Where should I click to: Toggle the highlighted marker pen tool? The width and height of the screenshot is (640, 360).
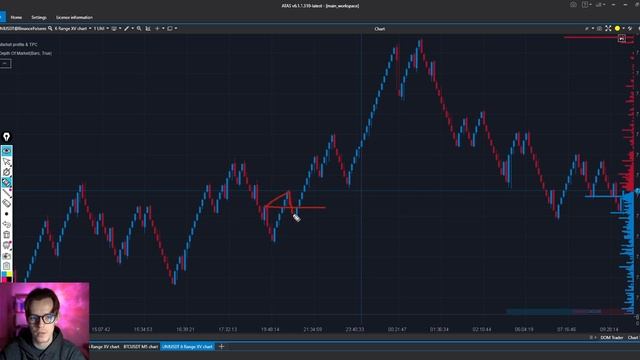tap(7, 182)
